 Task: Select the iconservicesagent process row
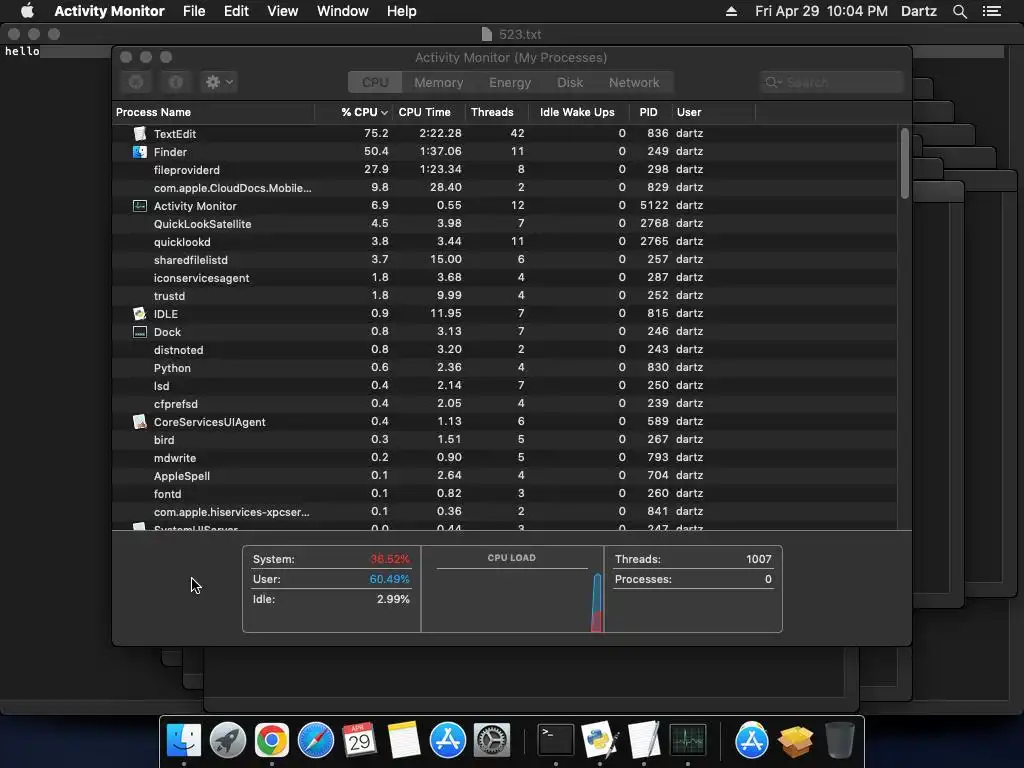coord(505,278)
